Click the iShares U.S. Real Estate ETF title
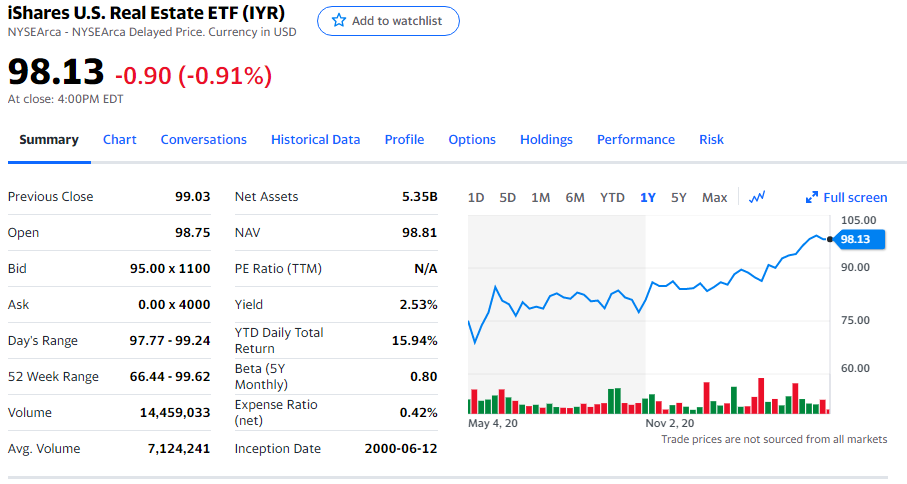 coord(146,13)
